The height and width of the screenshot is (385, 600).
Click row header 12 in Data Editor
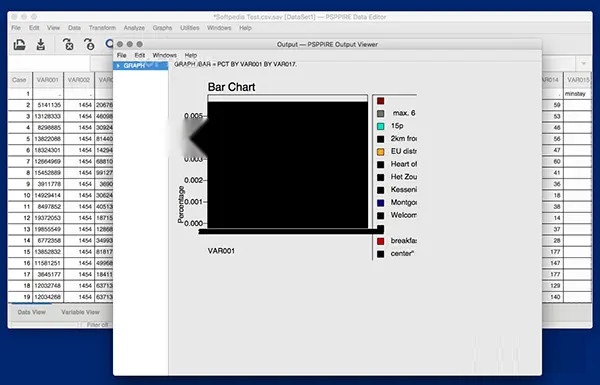[20, 218]
